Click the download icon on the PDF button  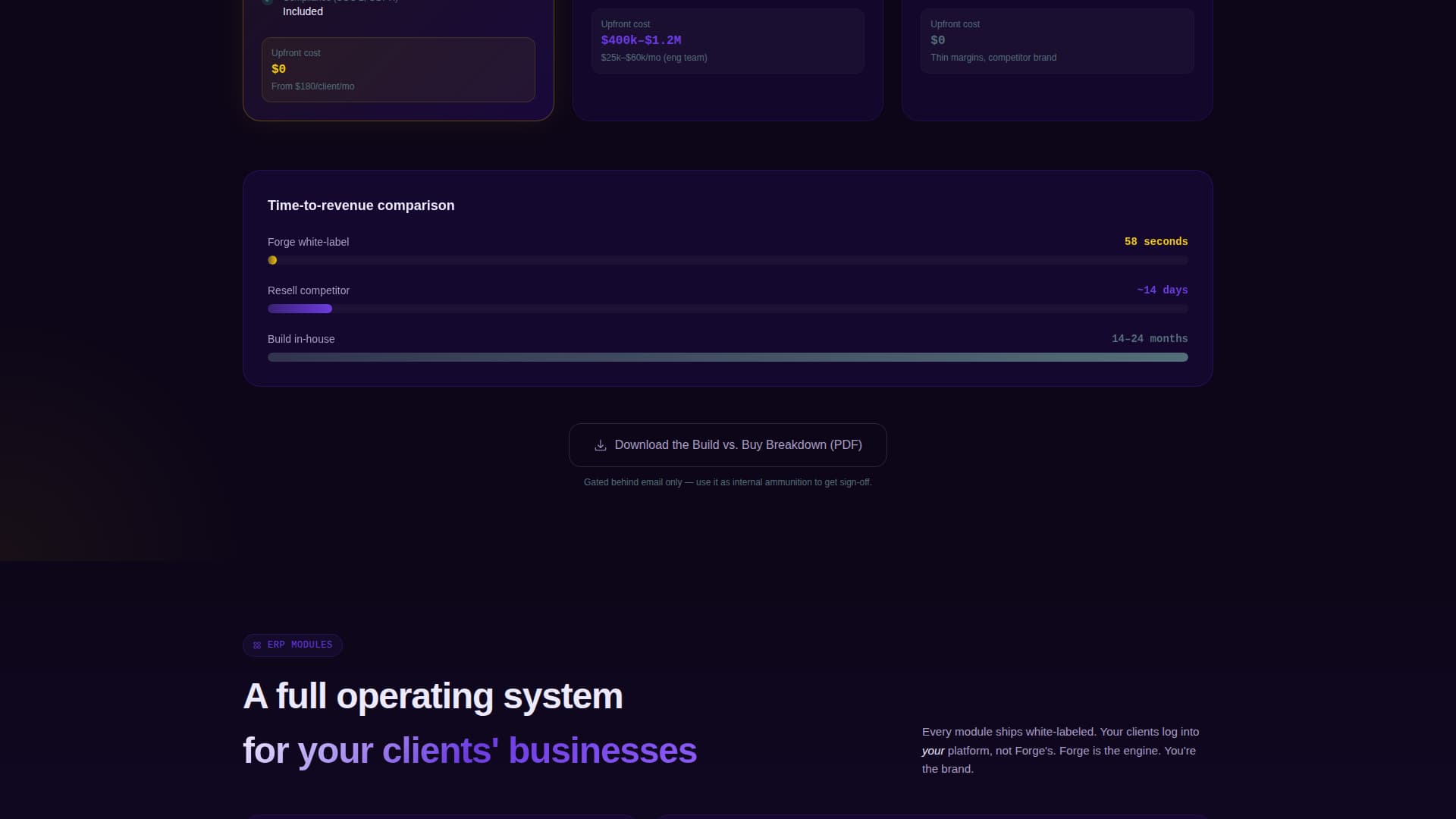pyautogui.click(x=600, y=445)
